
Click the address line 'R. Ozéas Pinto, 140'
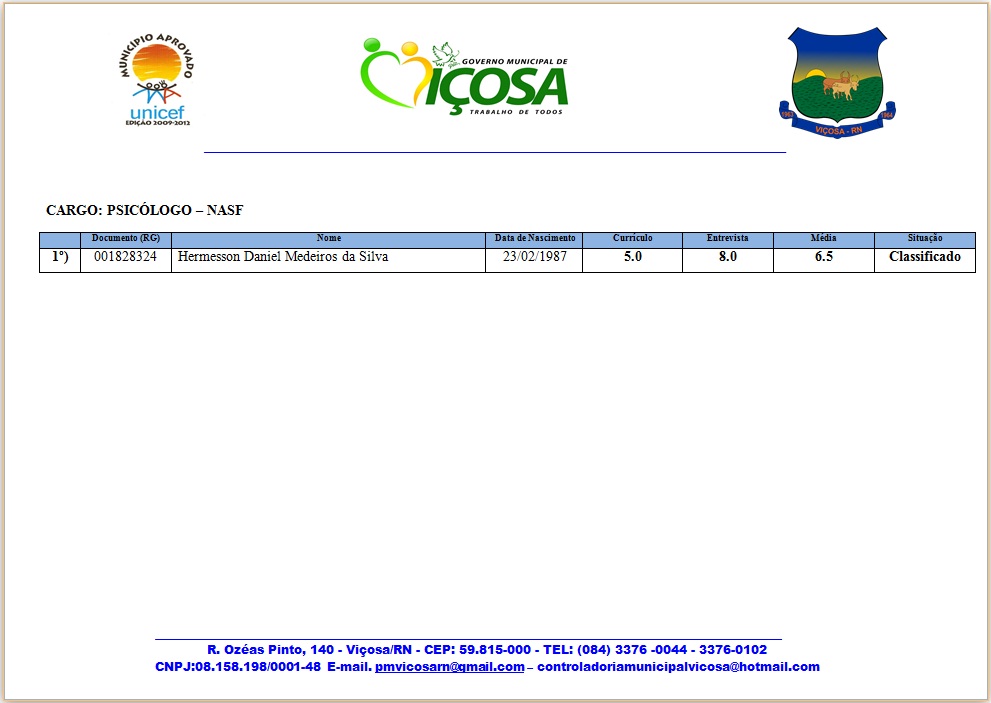271,650
